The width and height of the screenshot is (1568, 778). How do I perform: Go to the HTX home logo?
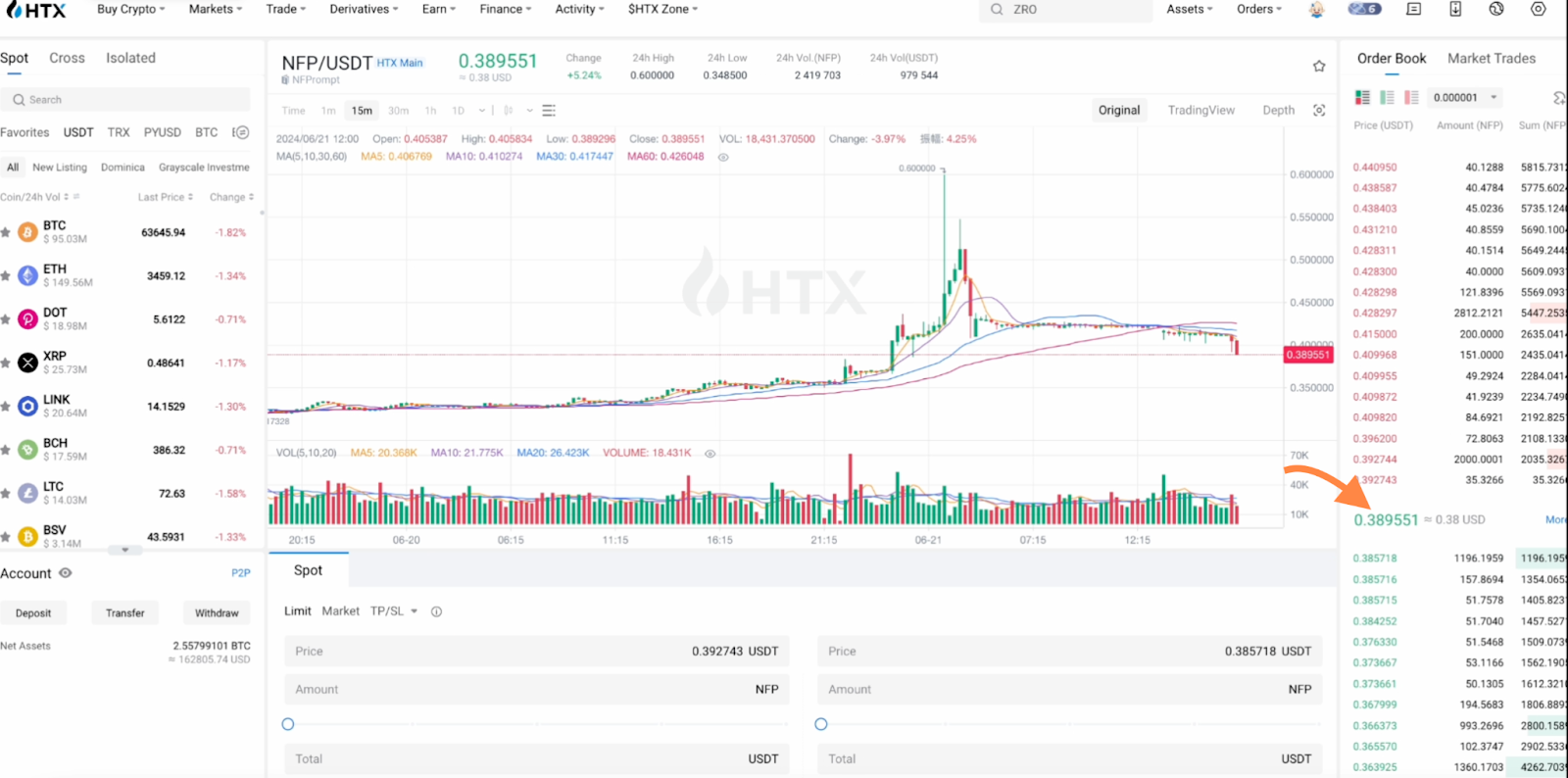click(35, 10)
